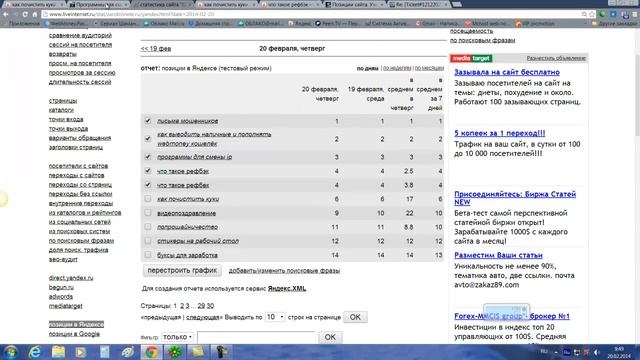Switch to the 'Re: [Ticket#...' browser tab

(419, 4)
